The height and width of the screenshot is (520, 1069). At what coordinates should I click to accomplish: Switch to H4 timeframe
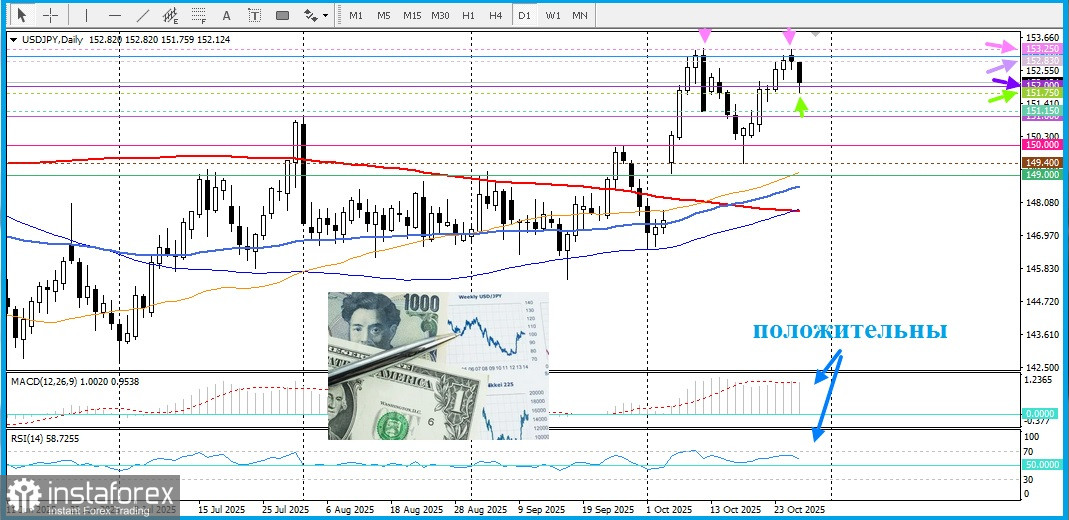pos(496,15)
